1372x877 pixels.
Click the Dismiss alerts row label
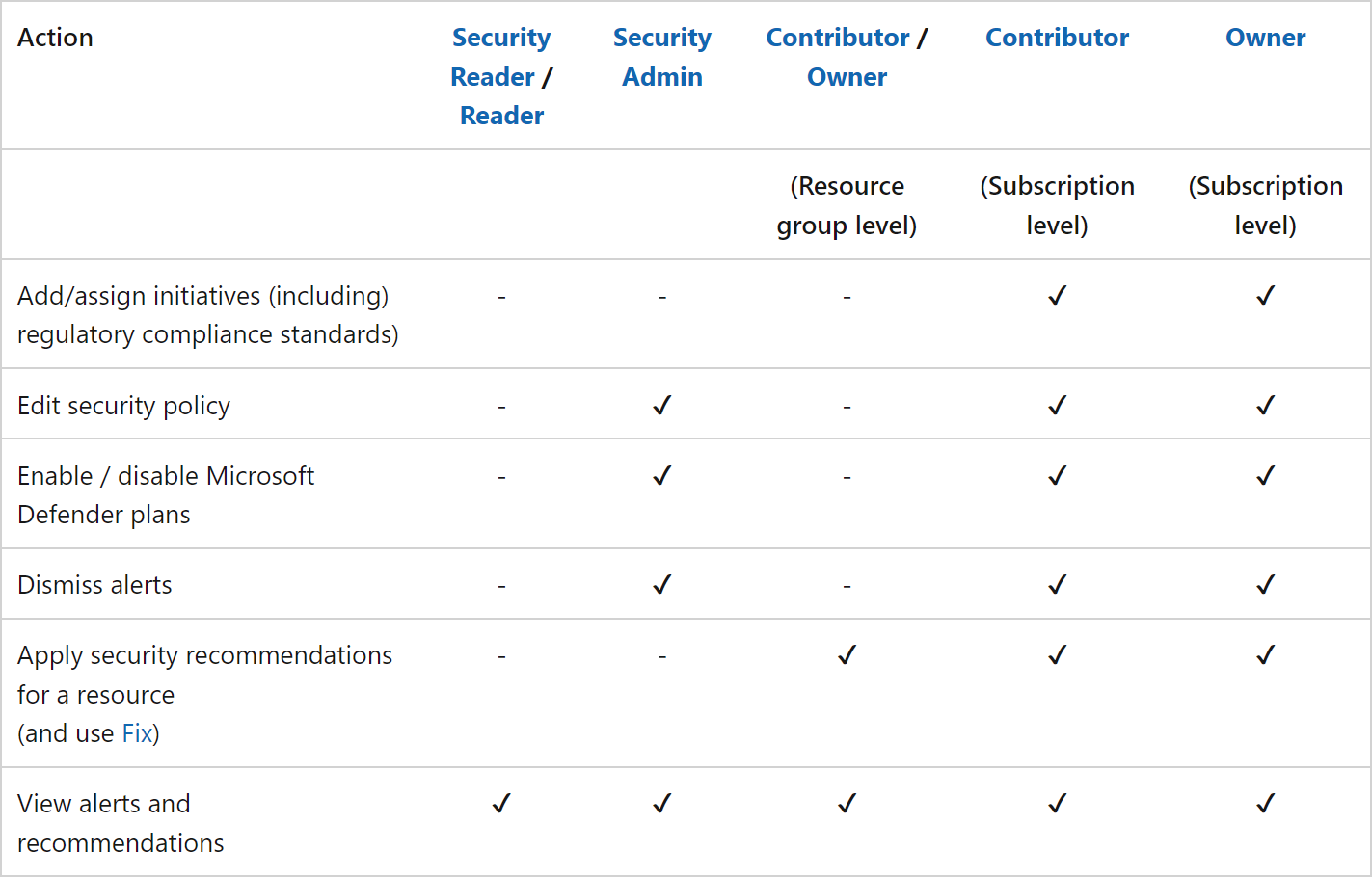[94, 585]
